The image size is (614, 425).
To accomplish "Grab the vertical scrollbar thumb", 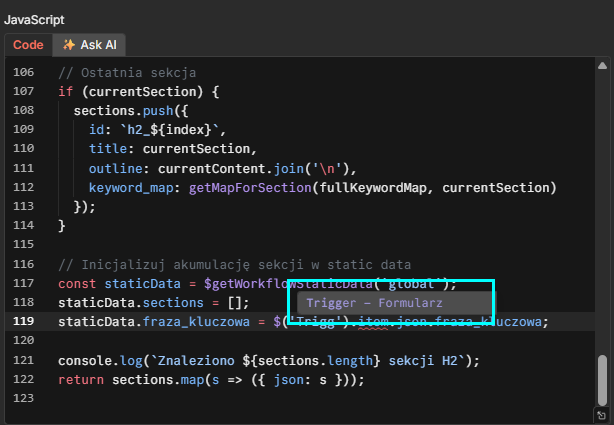I will point(602,380).
